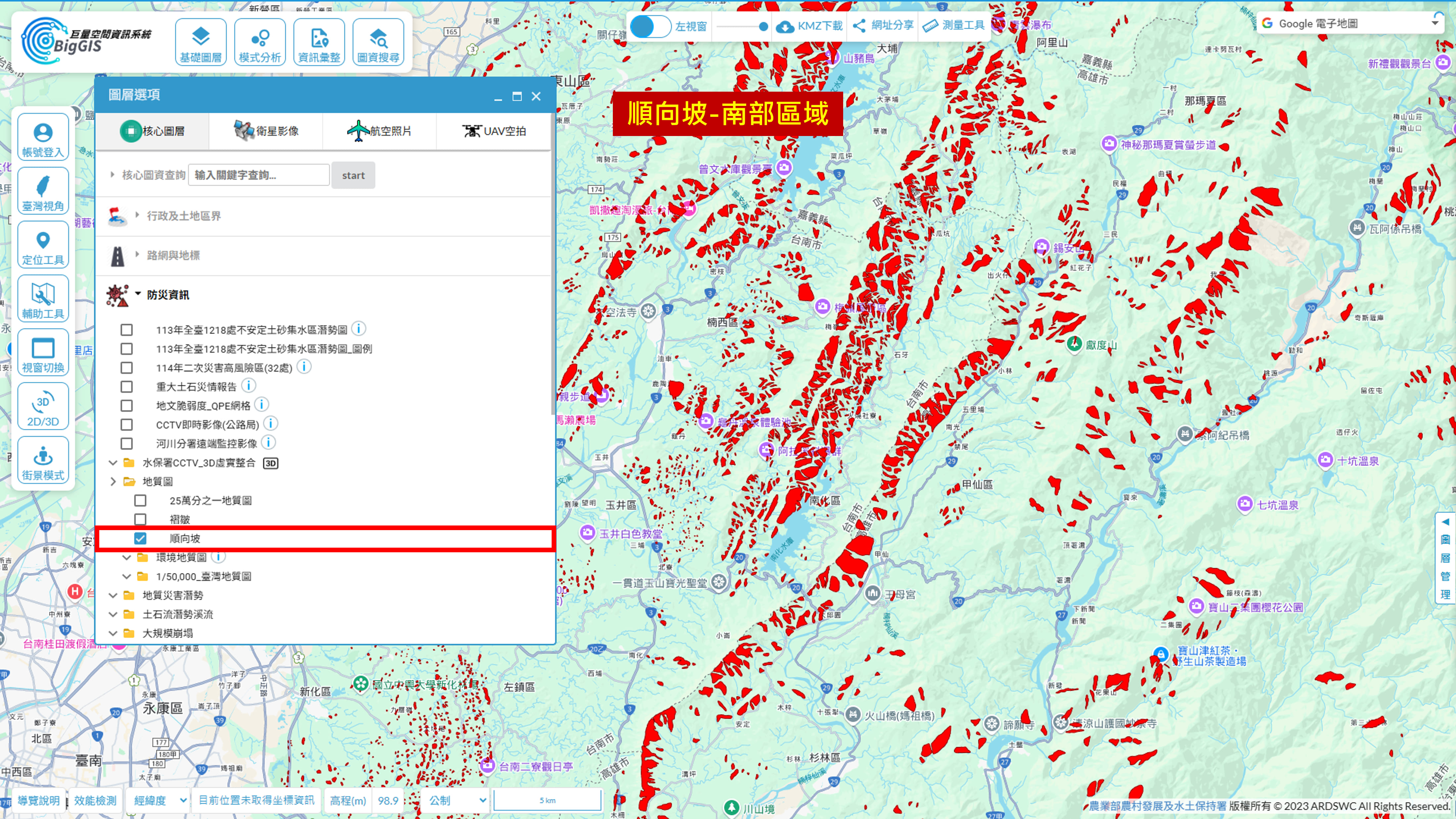
Task: Uncheck the 順向坡 layer checkbox
Action: click(140, 539)
